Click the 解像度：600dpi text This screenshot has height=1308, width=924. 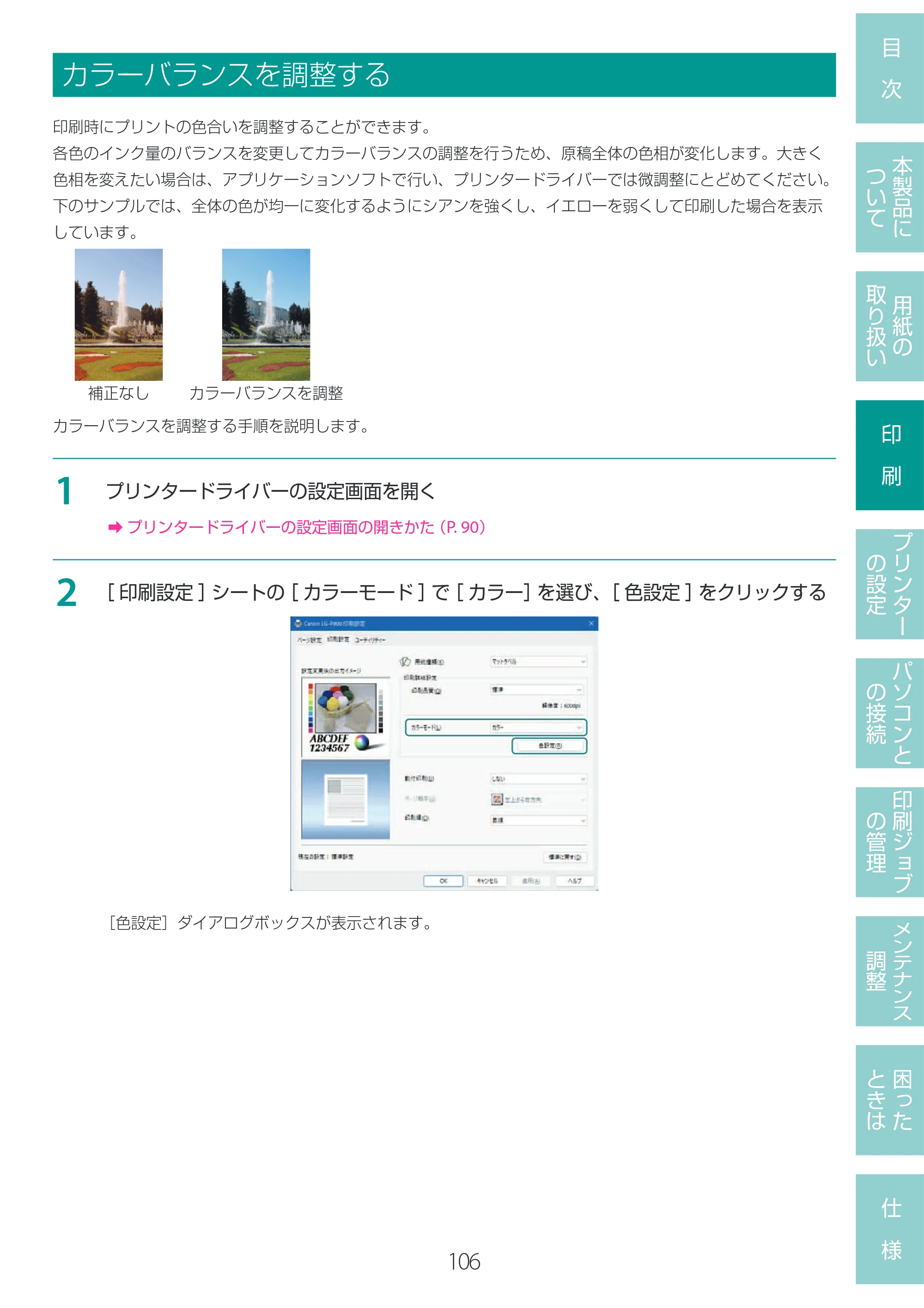(x=561, y=705)
